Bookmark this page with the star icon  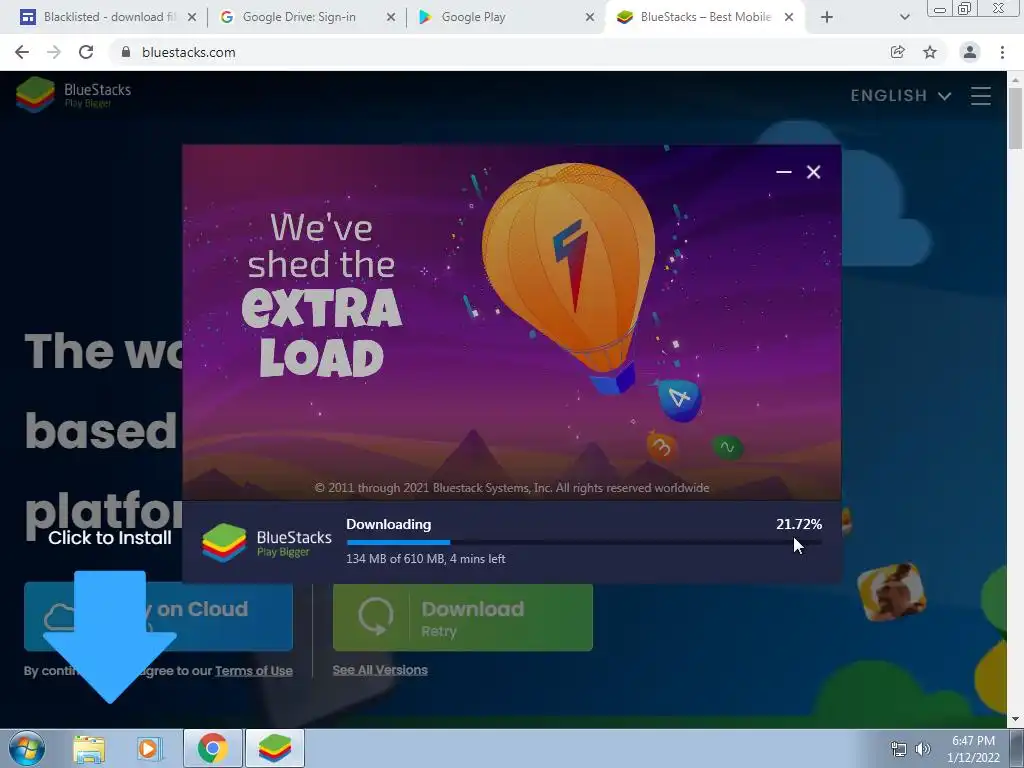click(930, 52)
